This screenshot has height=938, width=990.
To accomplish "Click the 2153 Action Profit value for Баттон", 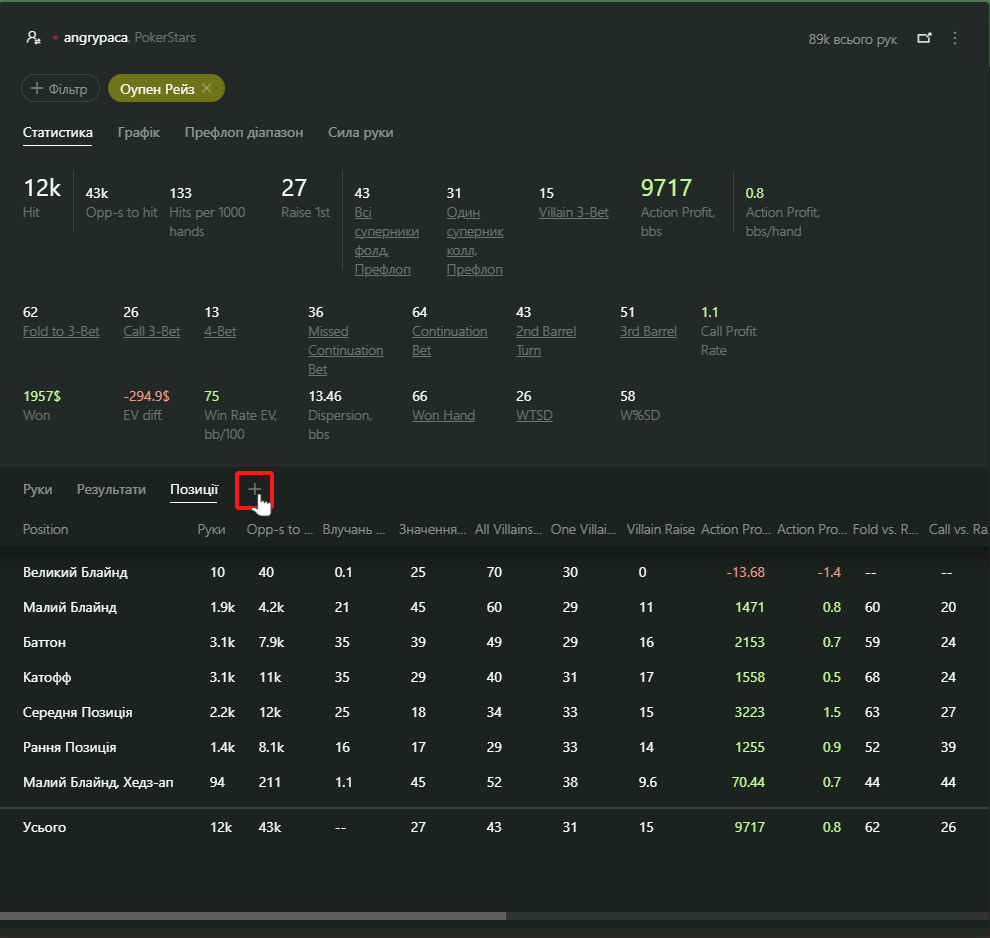I will (x=749, y=642).
